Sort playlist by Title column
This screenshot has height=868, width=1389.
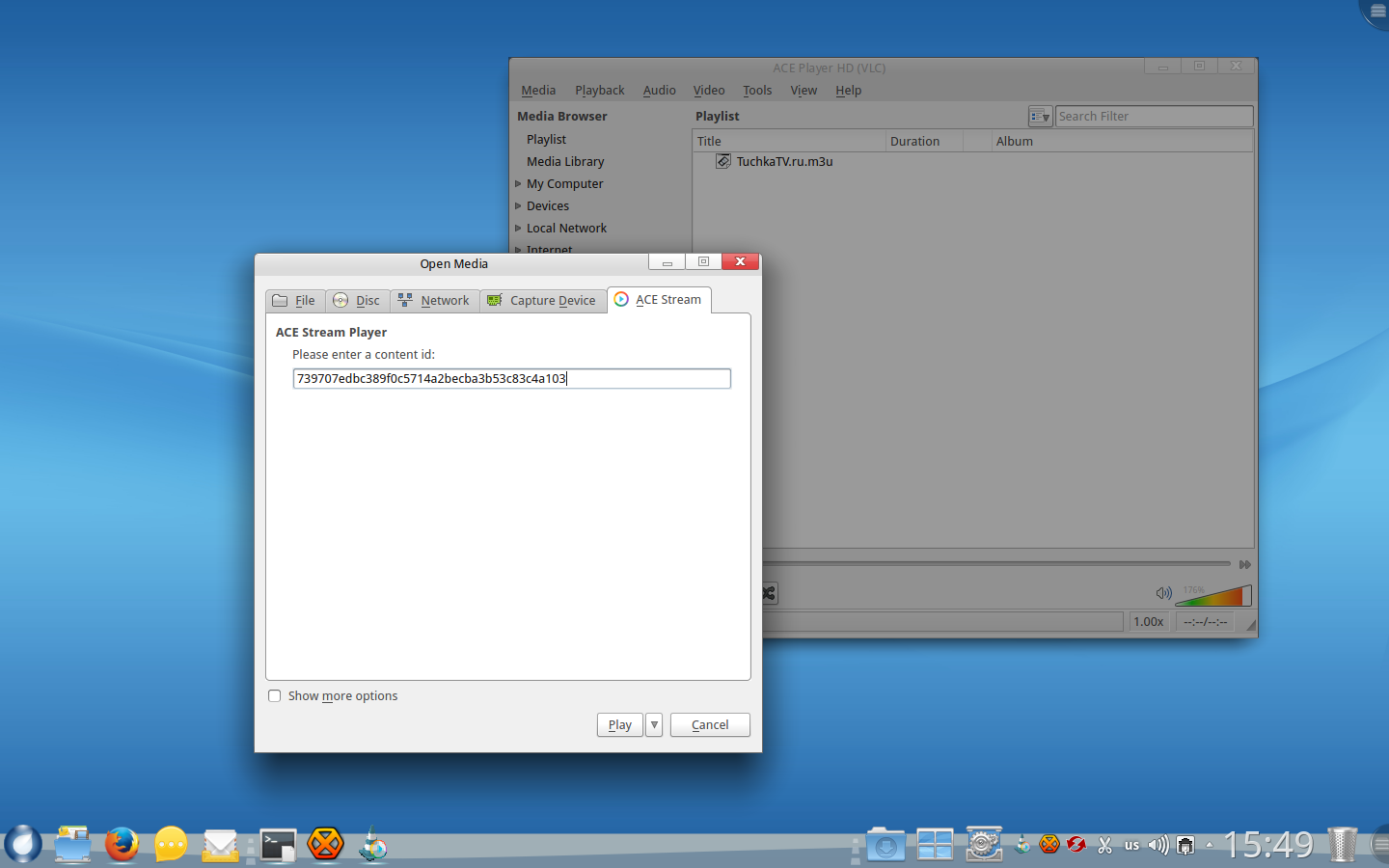coord(789,142)
